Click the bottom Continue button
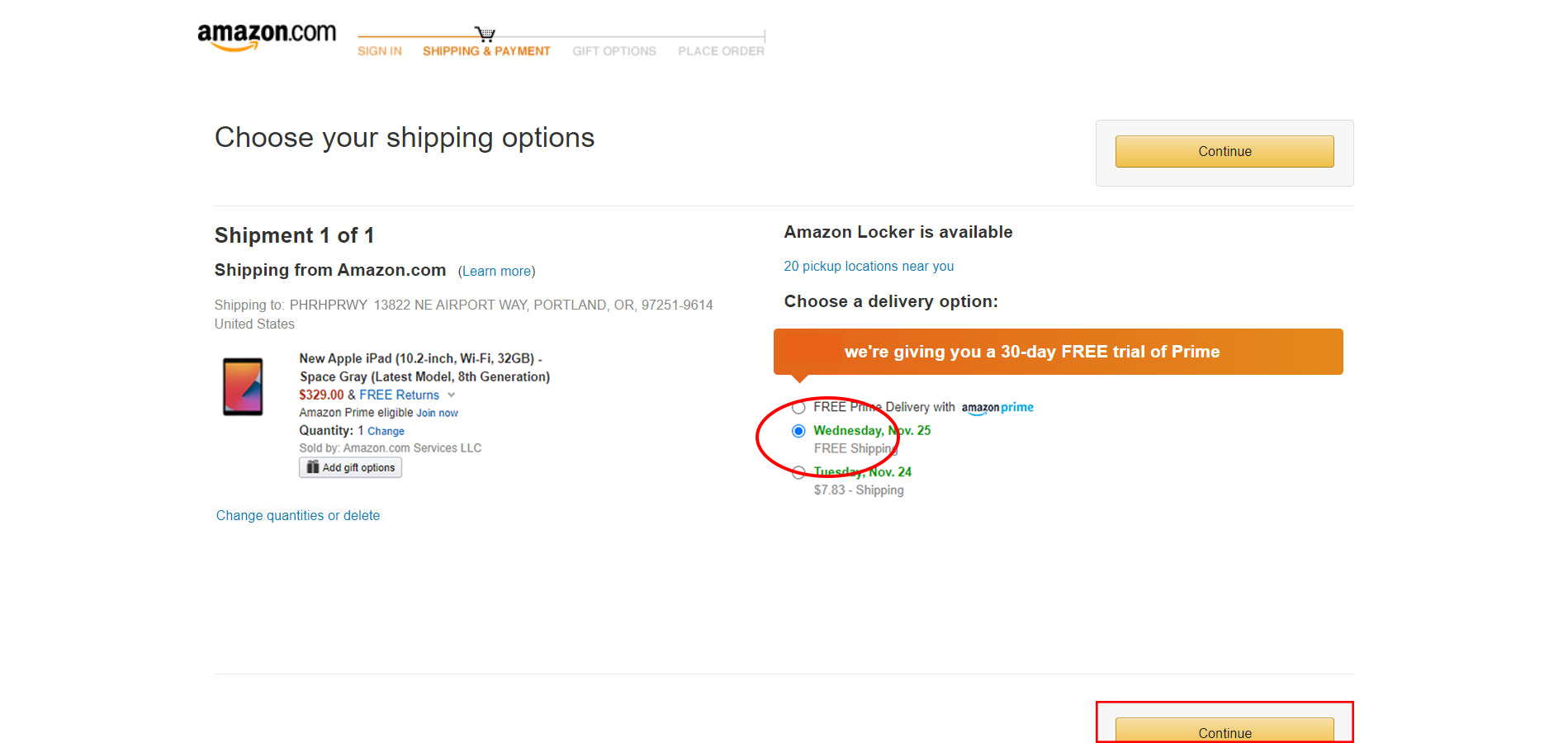Screen dimensions: 1568x743 [1225, 731]
